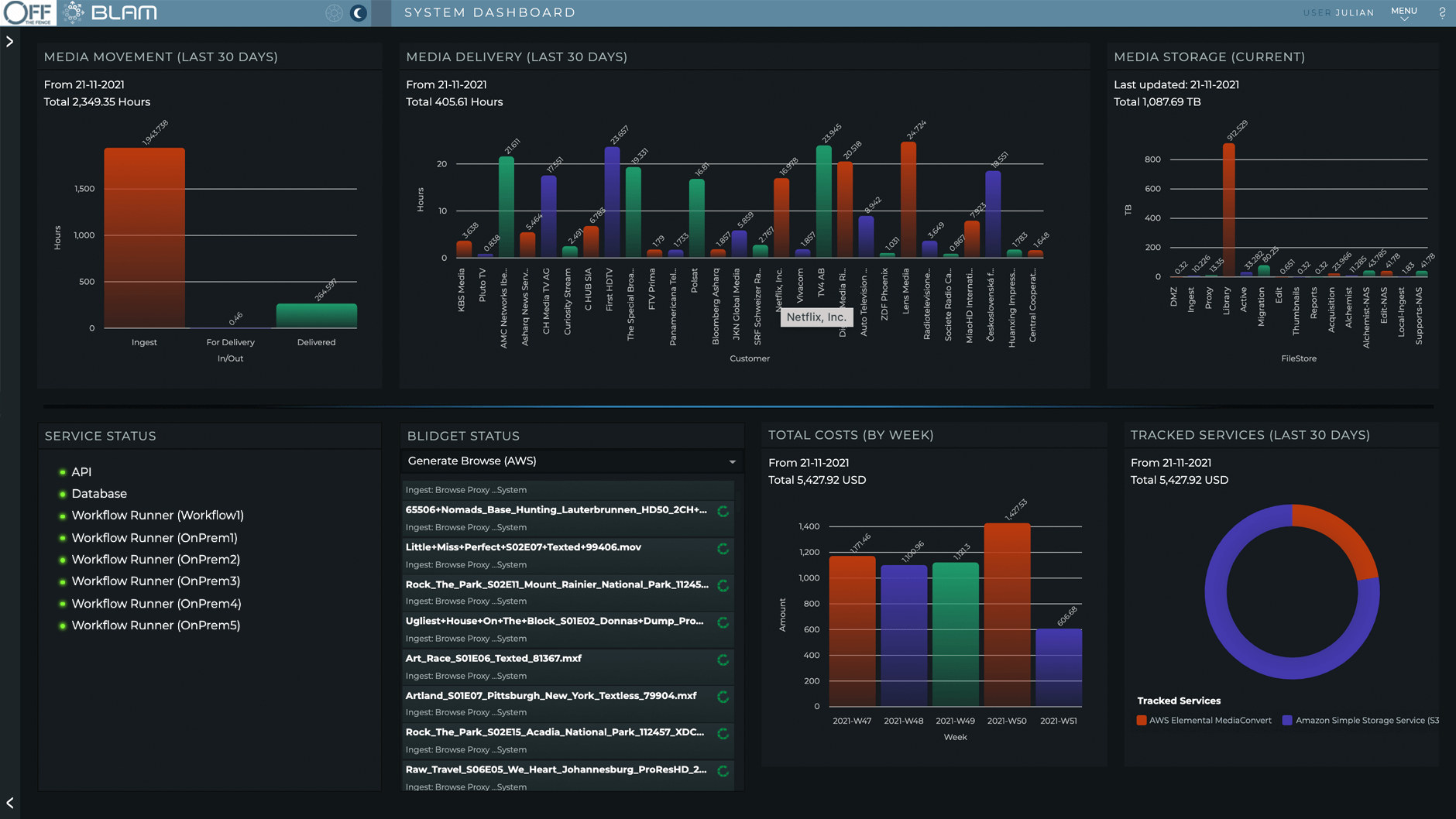
Task: Refresh the 65506+Nomads_Base_Hunting row status icon
Action: tap(723, 511)
